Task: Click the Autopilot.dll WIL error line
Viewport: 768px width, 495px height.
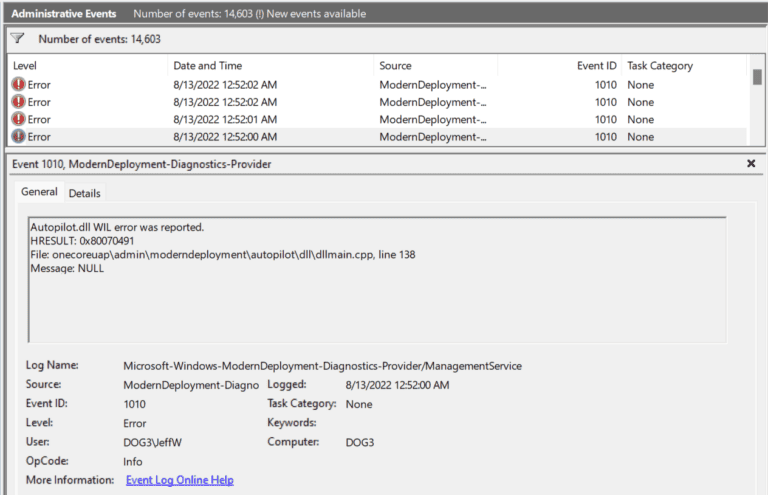Action: click(x=117, y=227)
